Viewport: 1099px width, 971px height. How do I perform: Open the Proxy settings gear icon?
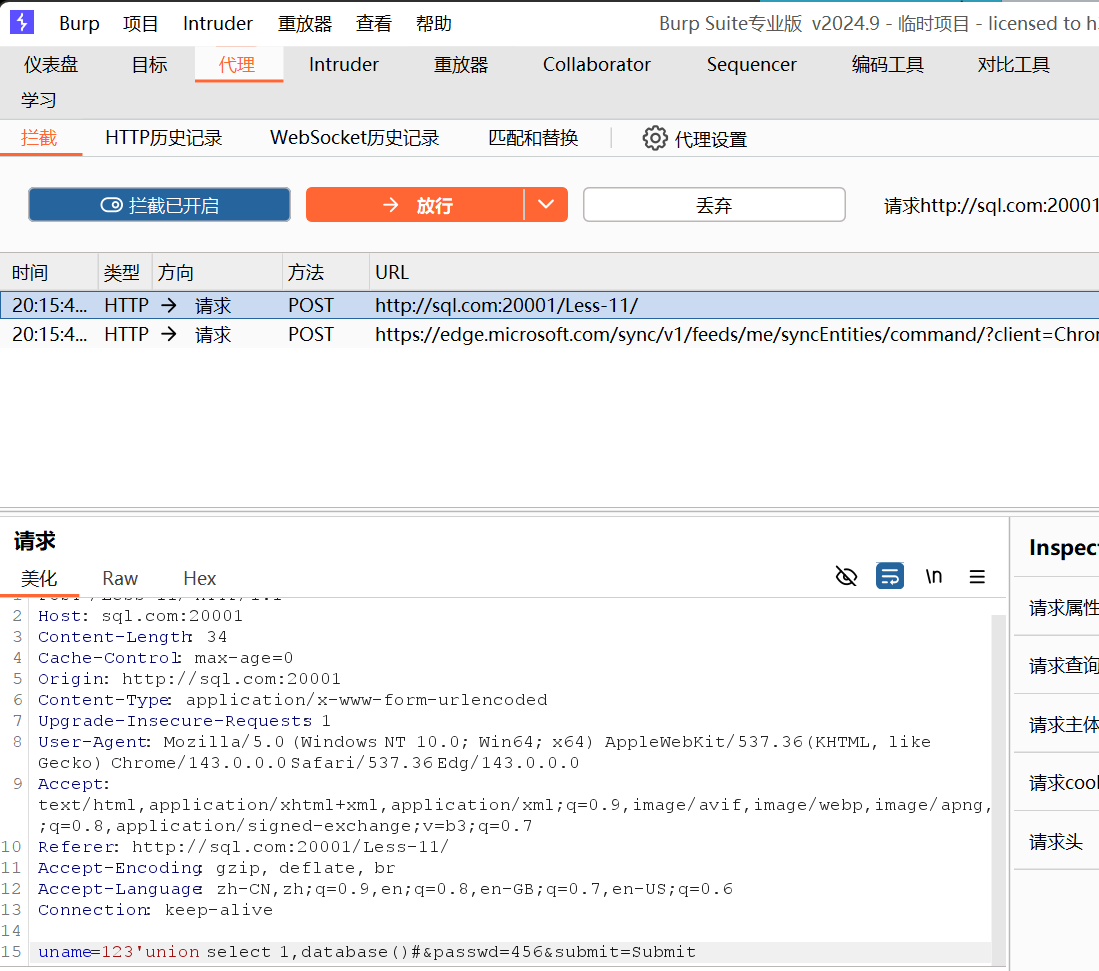pyautogui.click(x=655, y=138)
